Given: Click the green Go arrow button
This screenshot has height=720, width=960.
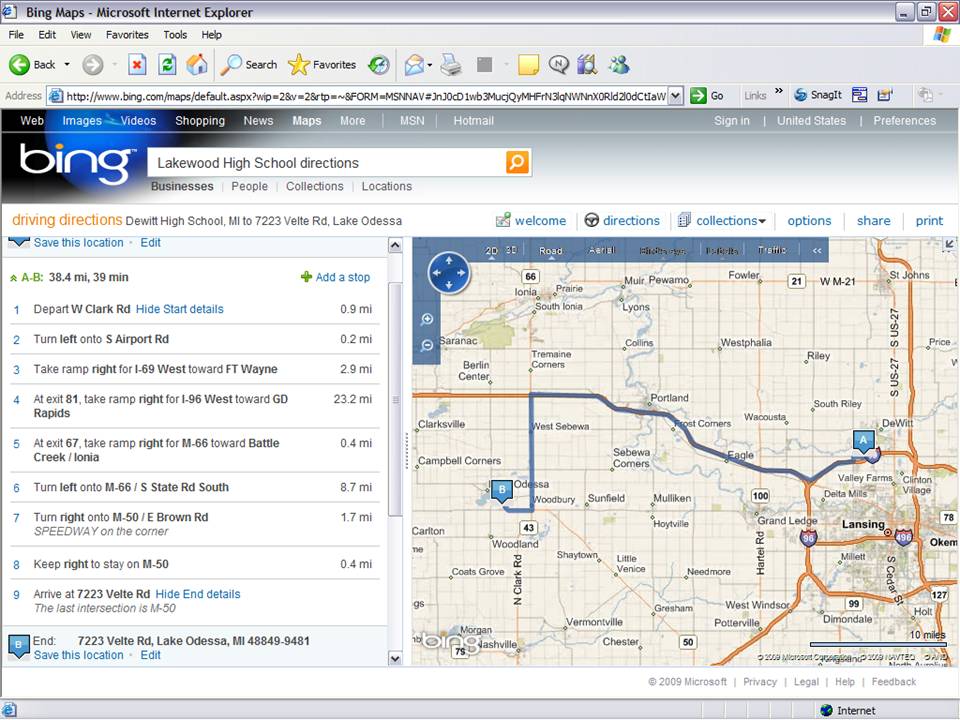Looking at the screenshot, I should click(699, 96).
